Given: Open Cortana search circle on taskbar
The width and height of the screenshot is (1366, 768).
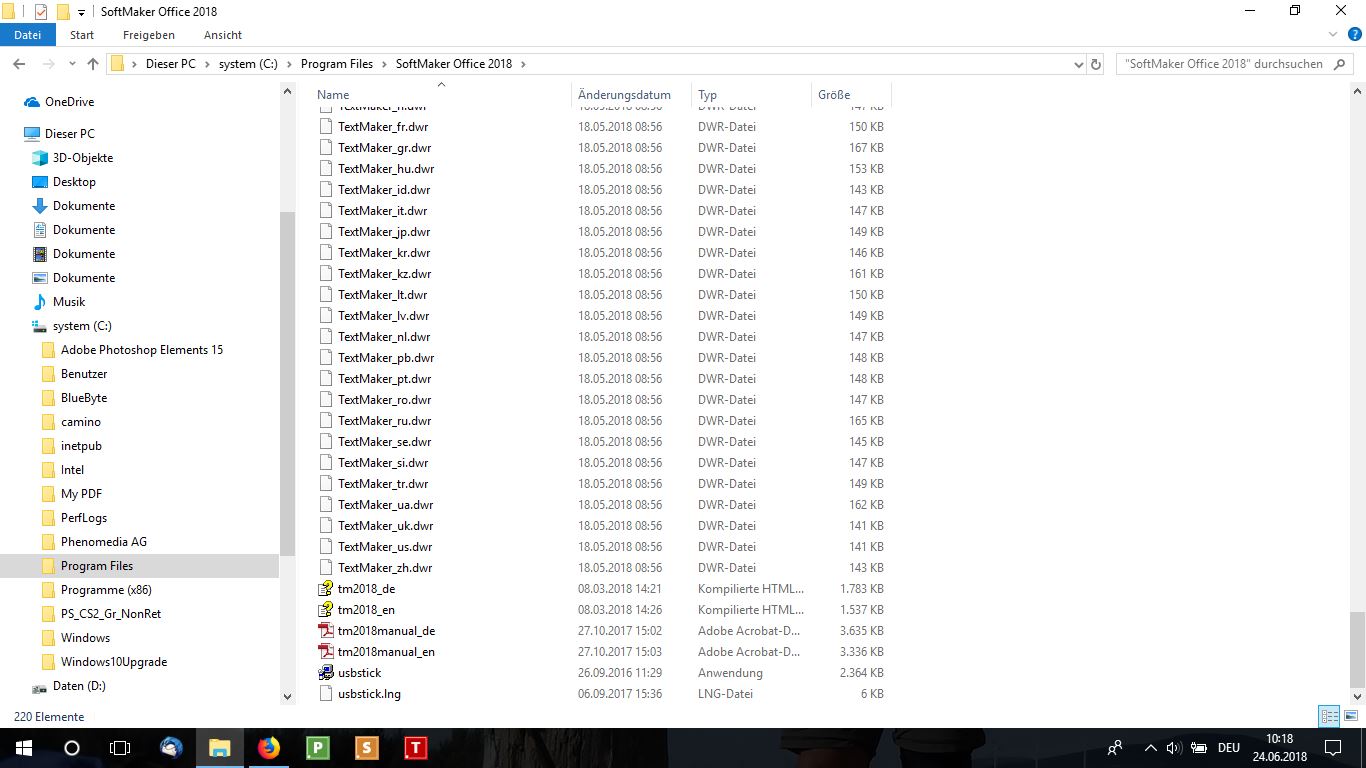Looking at the screenshot, I should [x=71, y=748].
